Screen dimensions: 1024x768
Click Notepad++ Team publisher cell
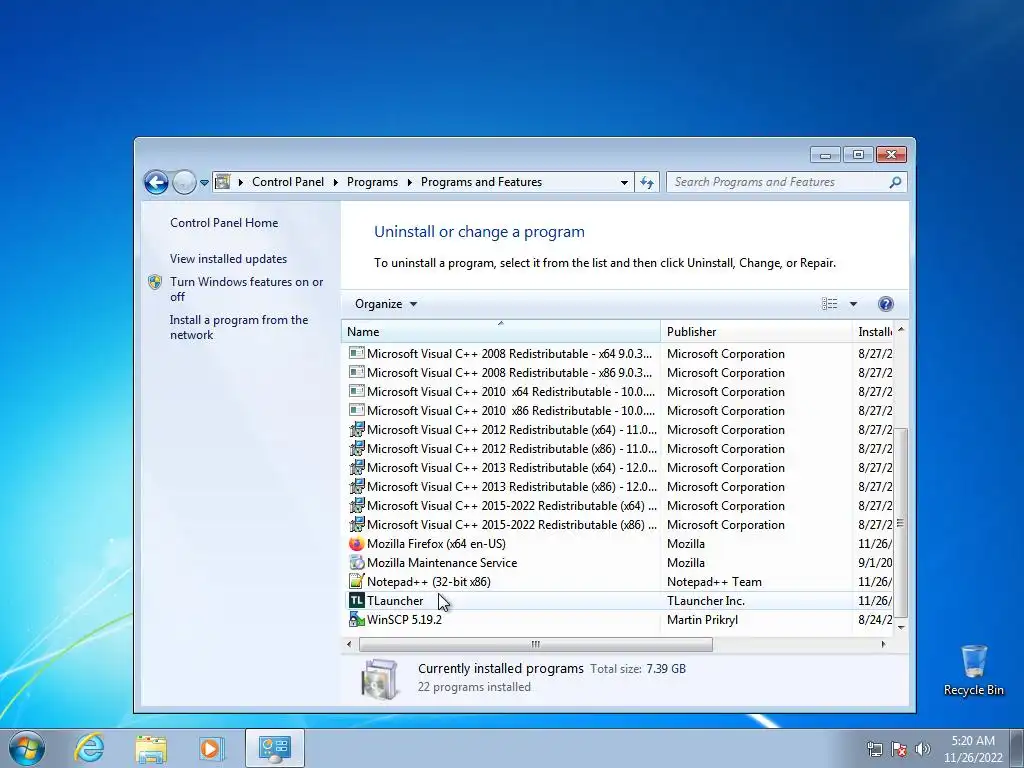714,582
